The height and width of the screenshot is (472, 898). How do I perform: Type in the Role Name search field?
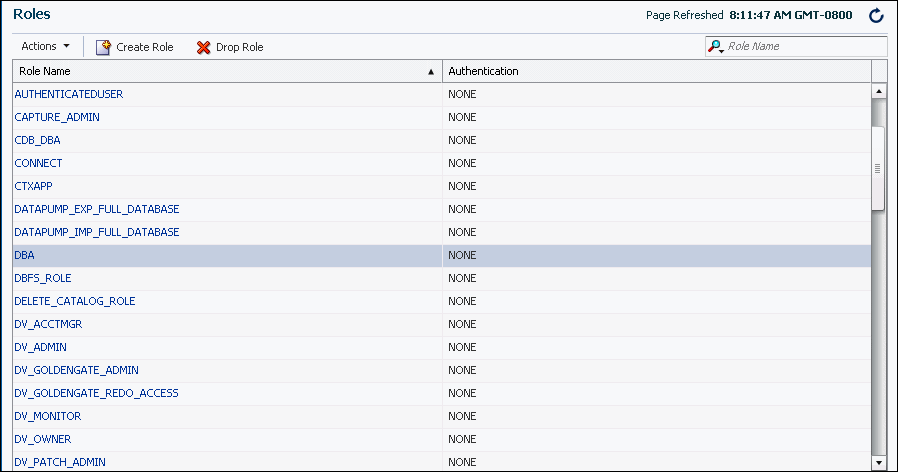804,46
